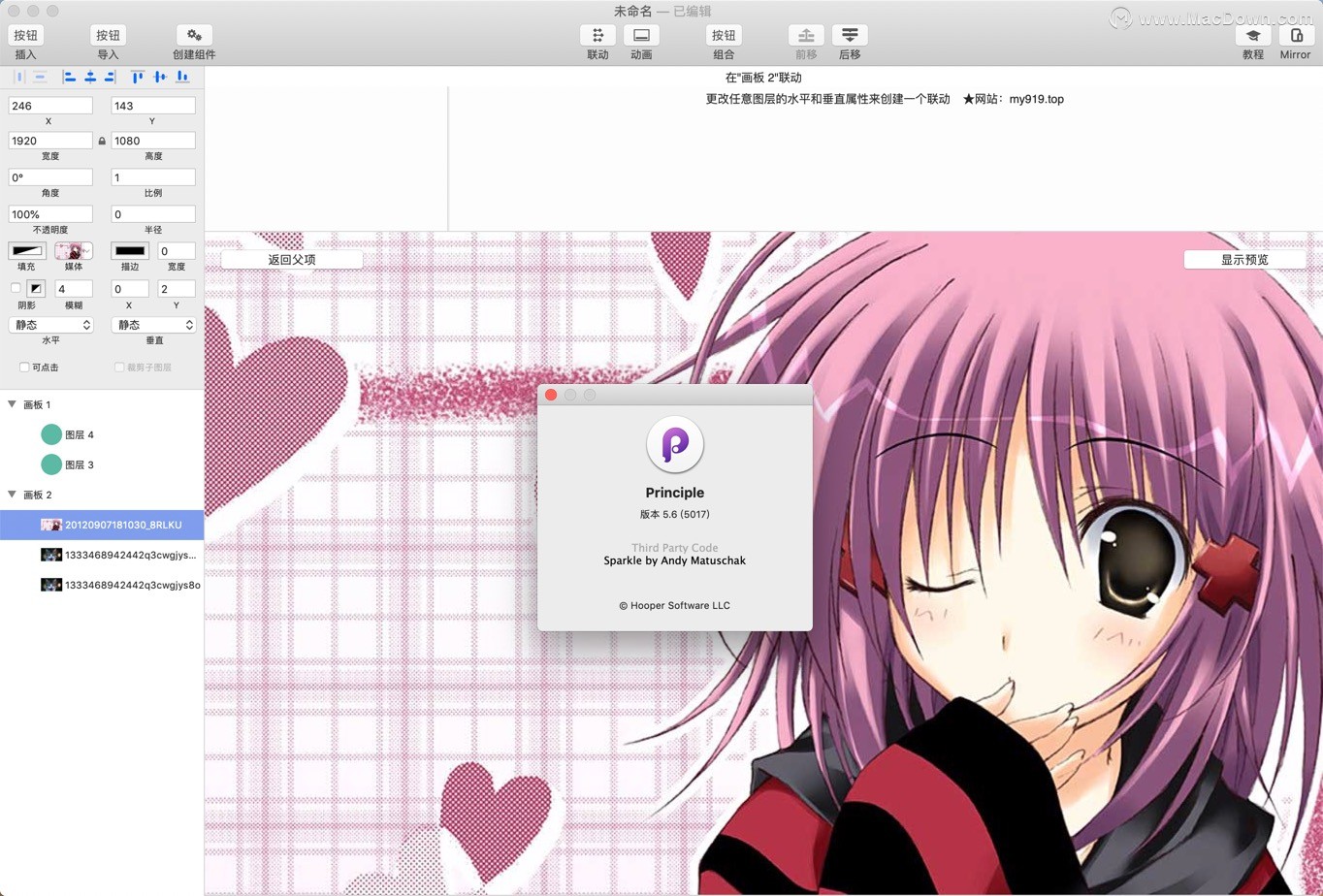1323x896 pixels.
Task: Select the 1333468942442q3cwgjys8o layer
Action: coord(102,585)
